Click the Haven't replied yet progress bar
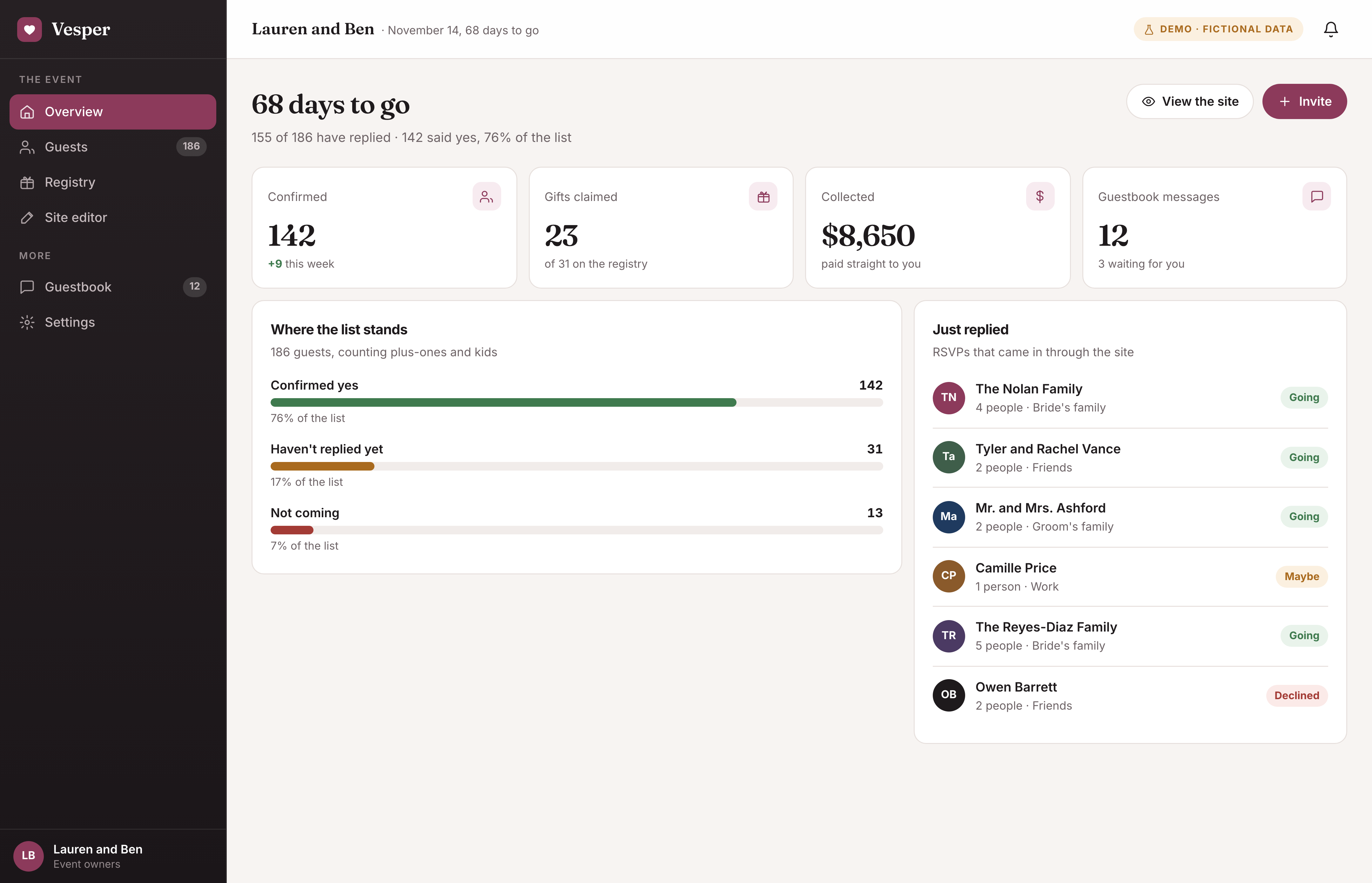This screenshot has width=1372, height=883. pos(576,466)
